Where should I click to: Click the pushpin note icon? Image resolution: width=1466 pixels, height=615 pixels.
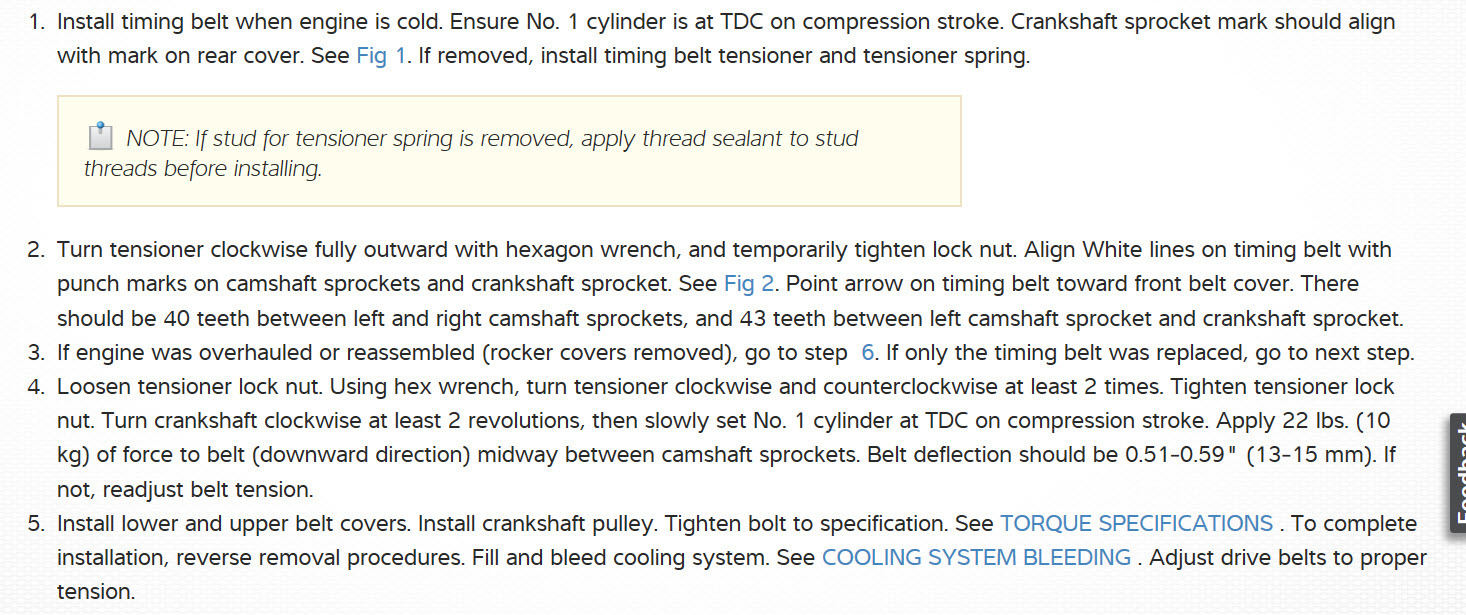(x=100, y=136)
